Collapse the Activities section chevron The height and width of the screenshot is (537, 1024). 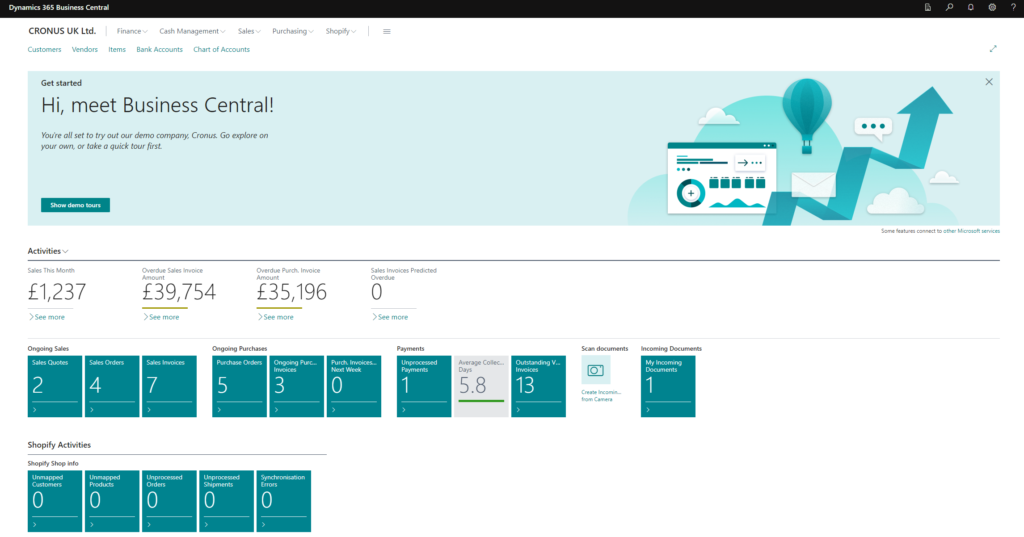click(x=65, y=252)
